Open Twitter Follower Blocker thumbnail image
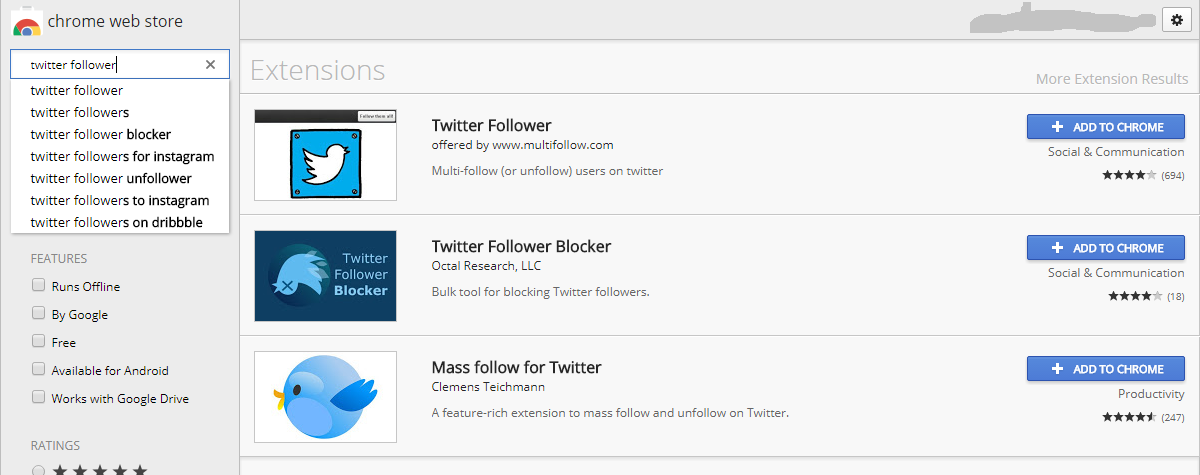Screen dimensions: 1200x475 [x=325, y=276]
